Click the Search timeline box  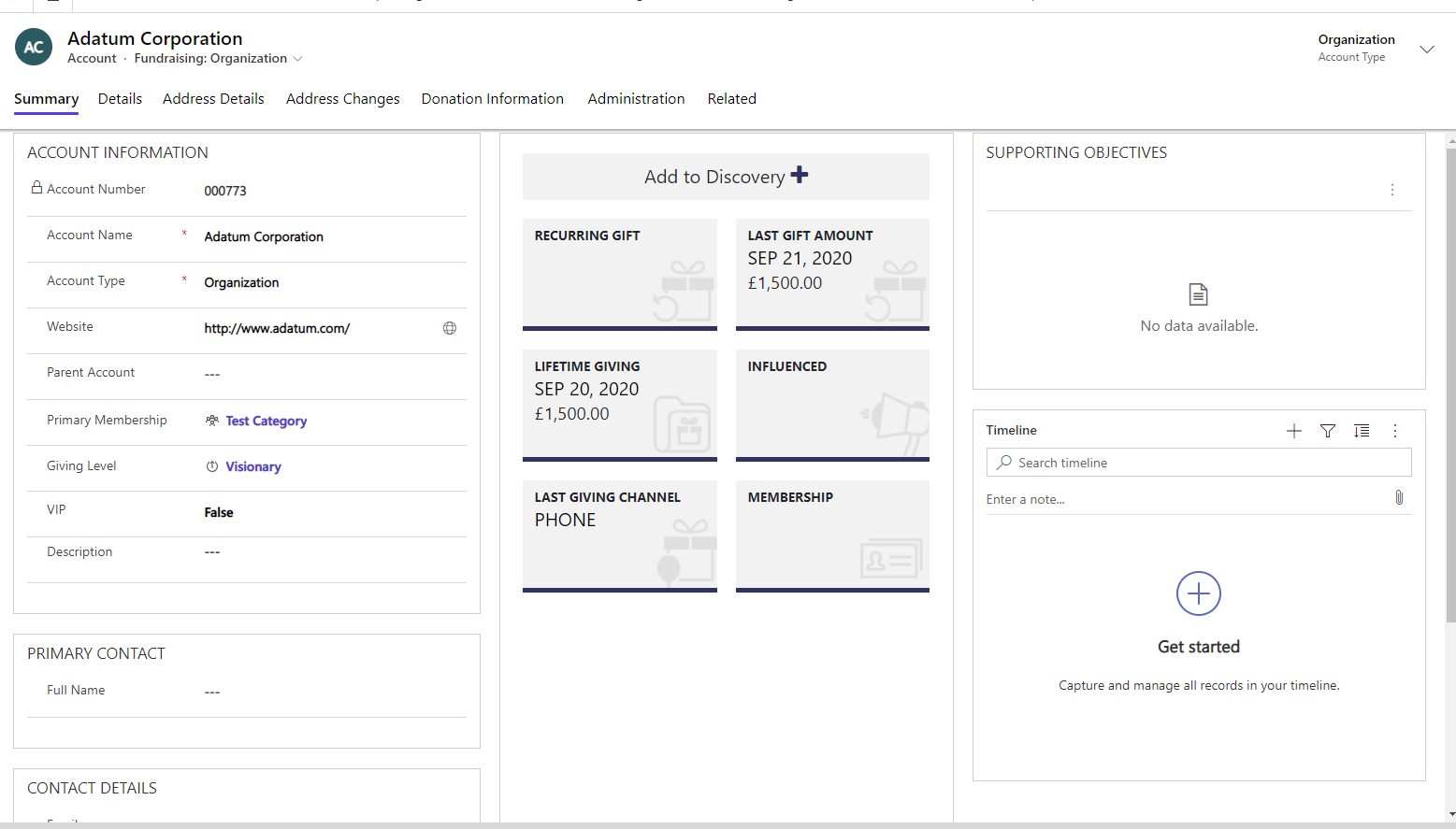1199,463
